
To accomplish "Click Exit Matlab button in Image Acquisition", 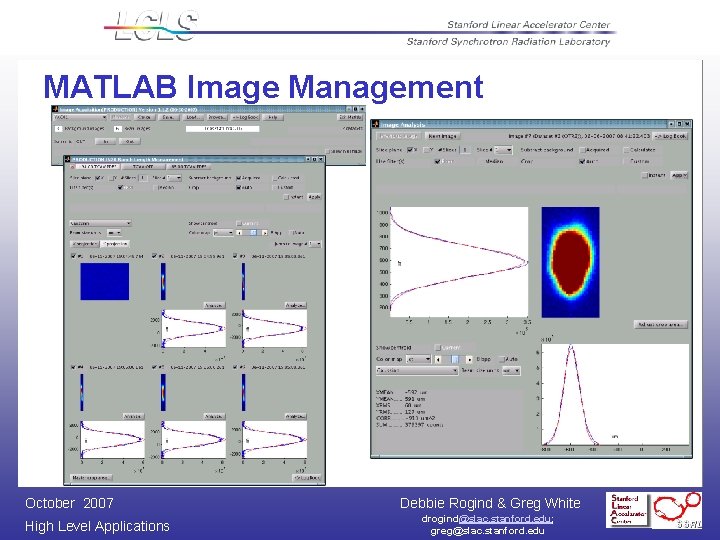I will (350, 117).
